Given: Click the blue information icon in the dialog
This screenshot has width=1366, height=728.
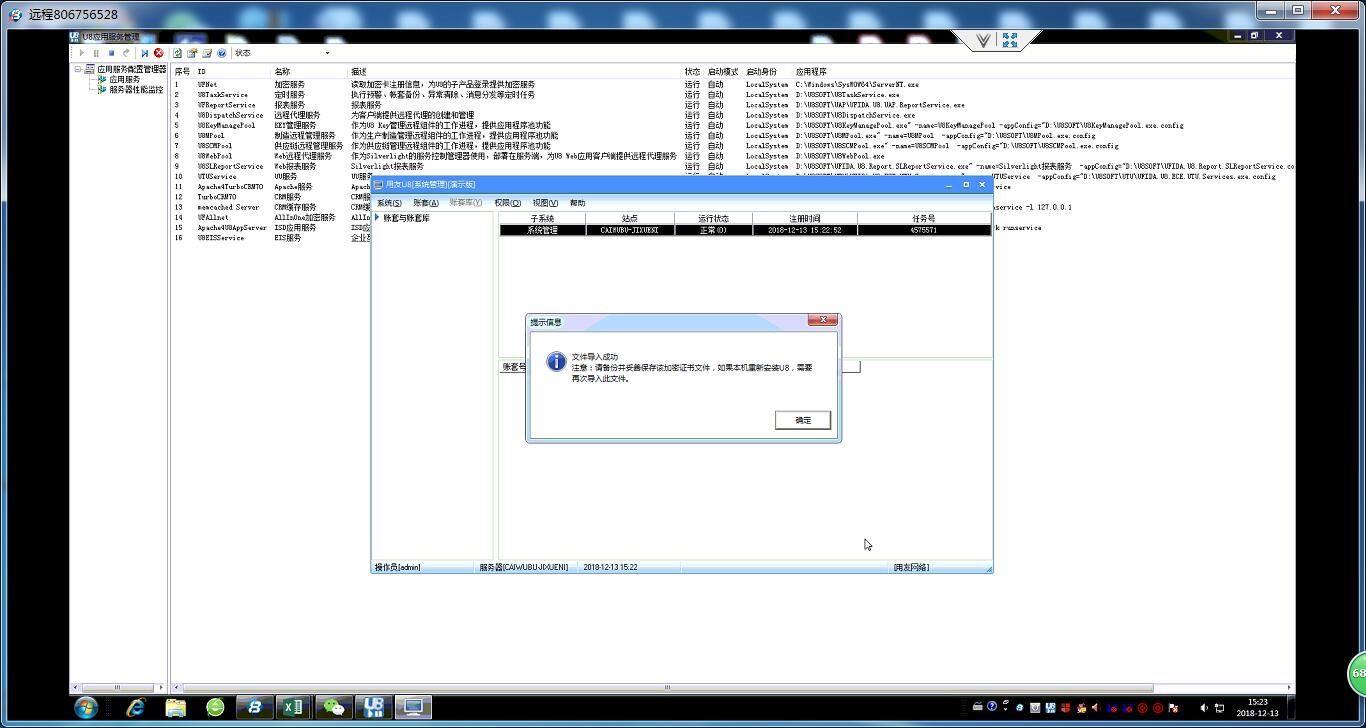Looking at the screenshot, I should (557, 362).
